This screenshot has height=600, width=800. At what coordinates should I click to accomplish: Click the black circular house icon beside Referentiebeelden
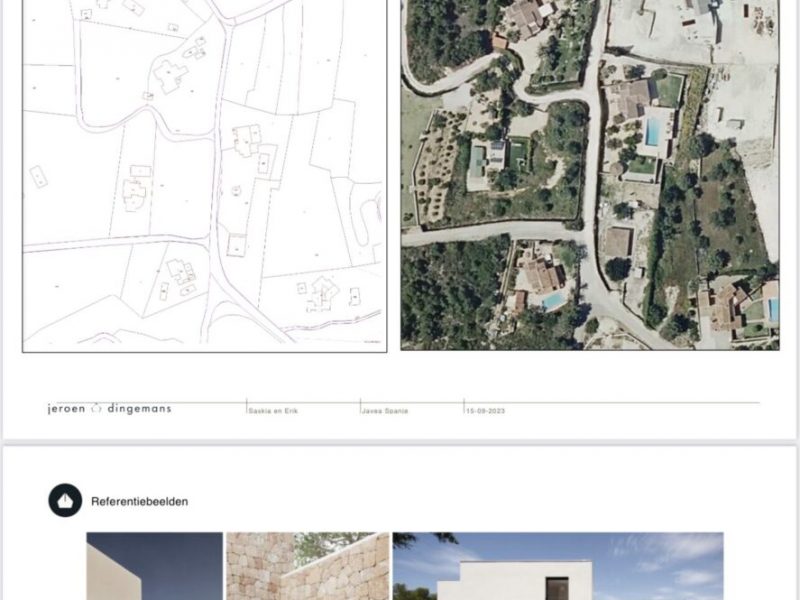[x=65, y=500]
